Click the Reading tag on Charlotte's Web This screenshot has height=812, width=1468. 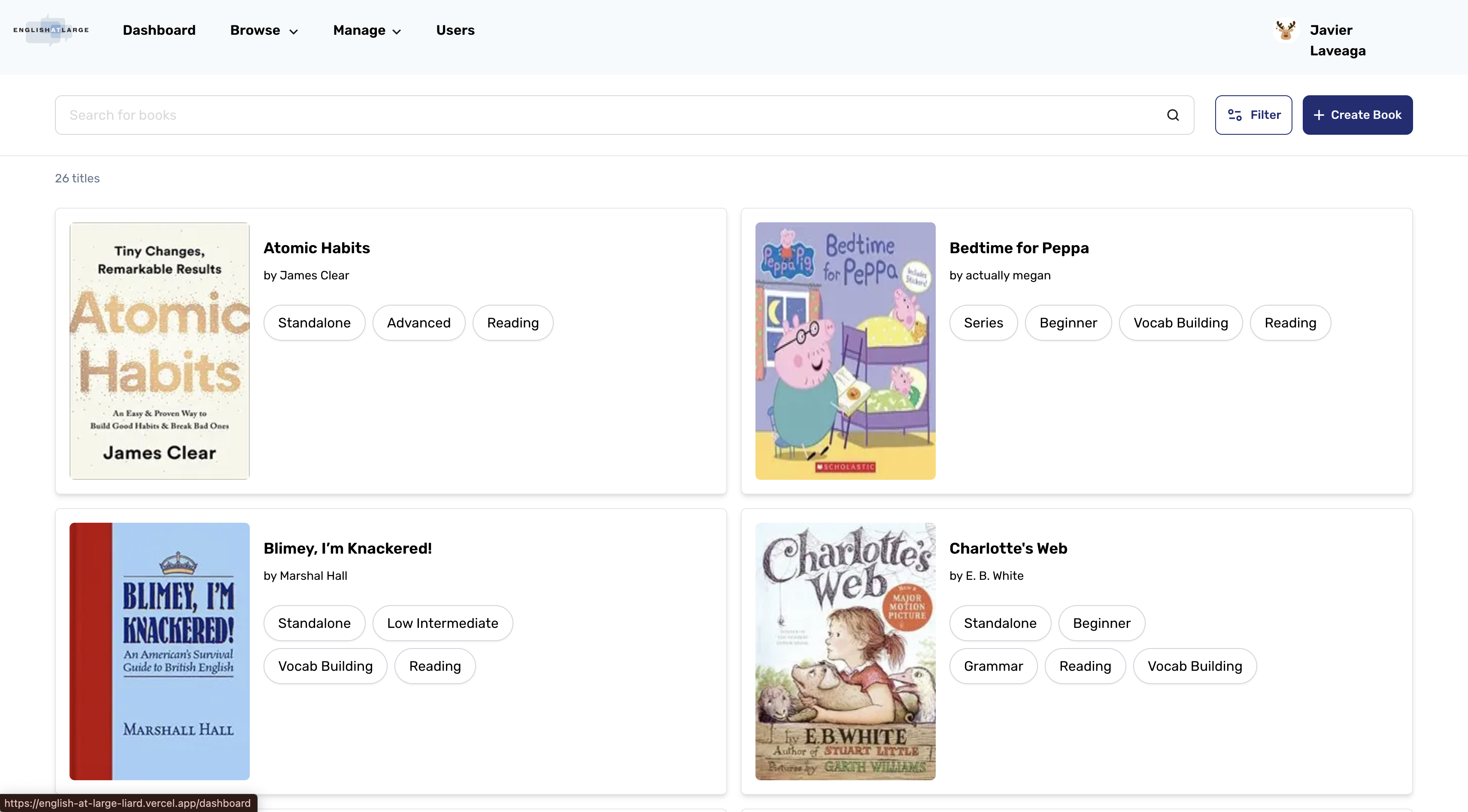click(1084, 666)
